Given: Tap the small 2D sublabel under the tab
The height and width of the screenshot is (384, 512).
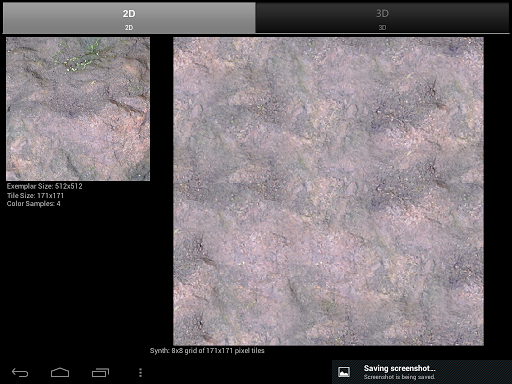Looking at the screenshot, I should [129, 28].
